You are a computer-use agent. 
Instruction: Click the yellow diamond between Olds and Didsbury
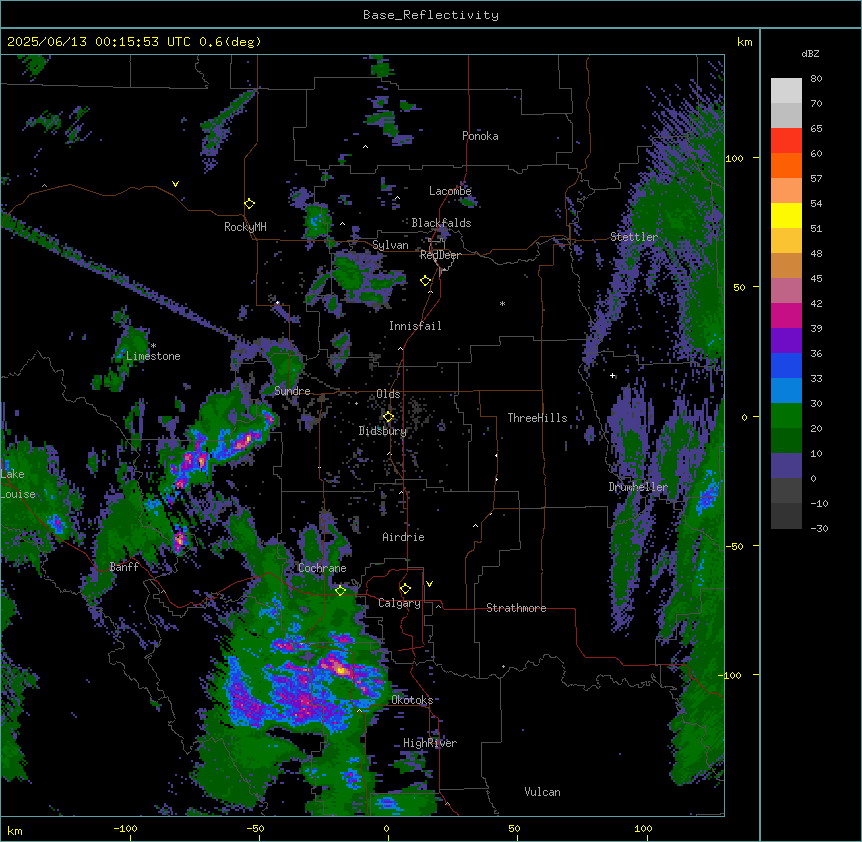click(x=388, y=417)
